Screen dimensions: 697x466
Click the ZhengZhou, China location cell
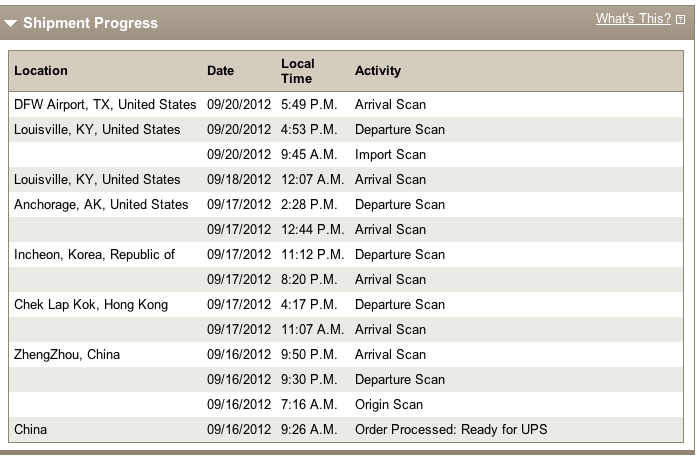[67, 354]
